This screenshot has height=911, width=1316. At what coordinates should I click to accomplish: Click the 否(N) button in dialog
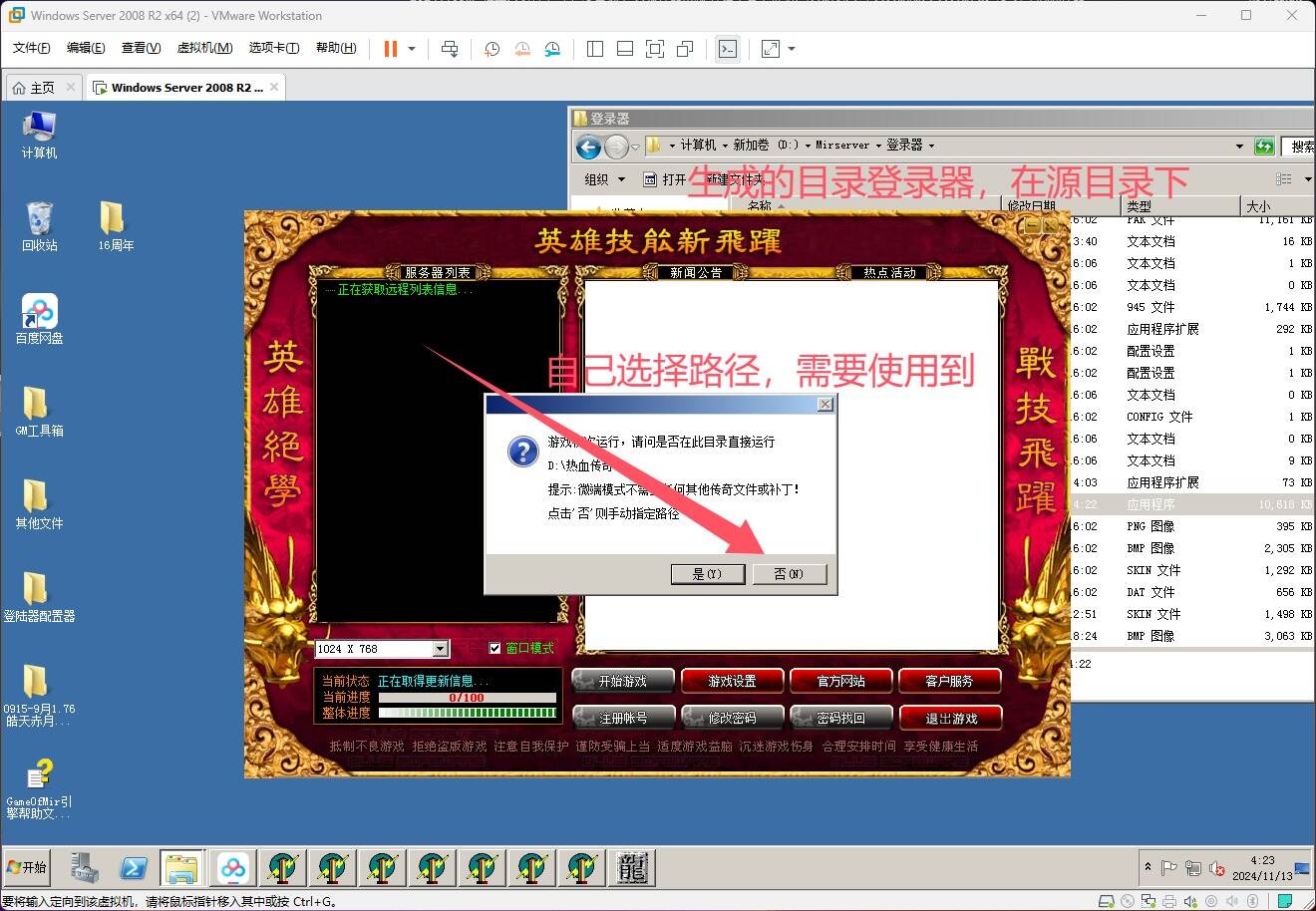click(788, 574)
